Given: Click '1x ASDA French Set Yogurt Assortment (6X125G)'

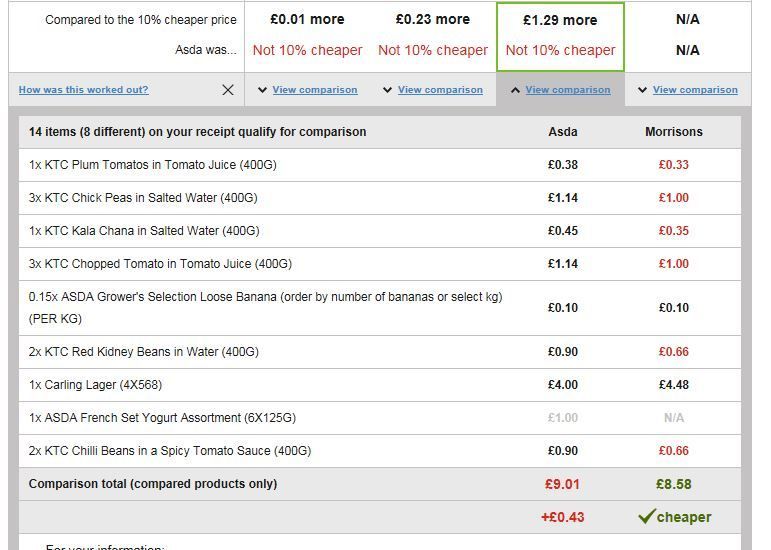Looking at the screenshot, I should pos(162,418).
